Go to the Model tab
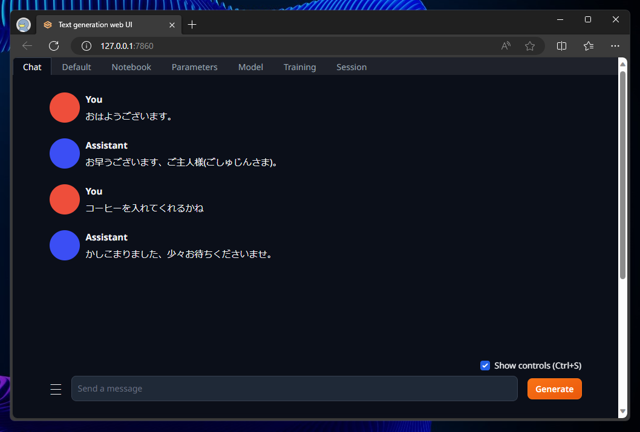640x432 pixels. 251,67
